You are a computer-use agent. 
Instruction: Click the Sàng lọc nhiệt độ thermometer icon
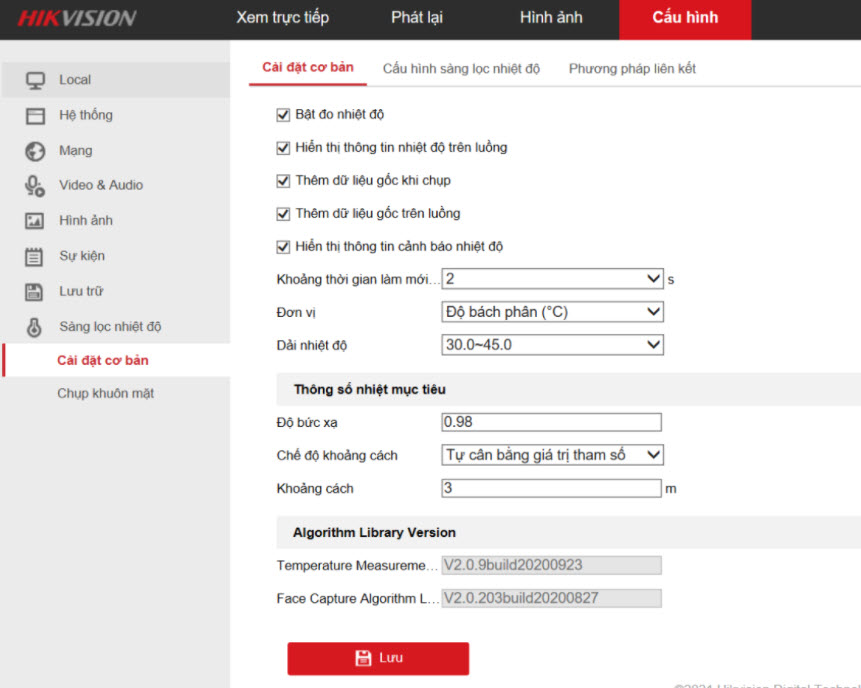[x=35, y=327]
